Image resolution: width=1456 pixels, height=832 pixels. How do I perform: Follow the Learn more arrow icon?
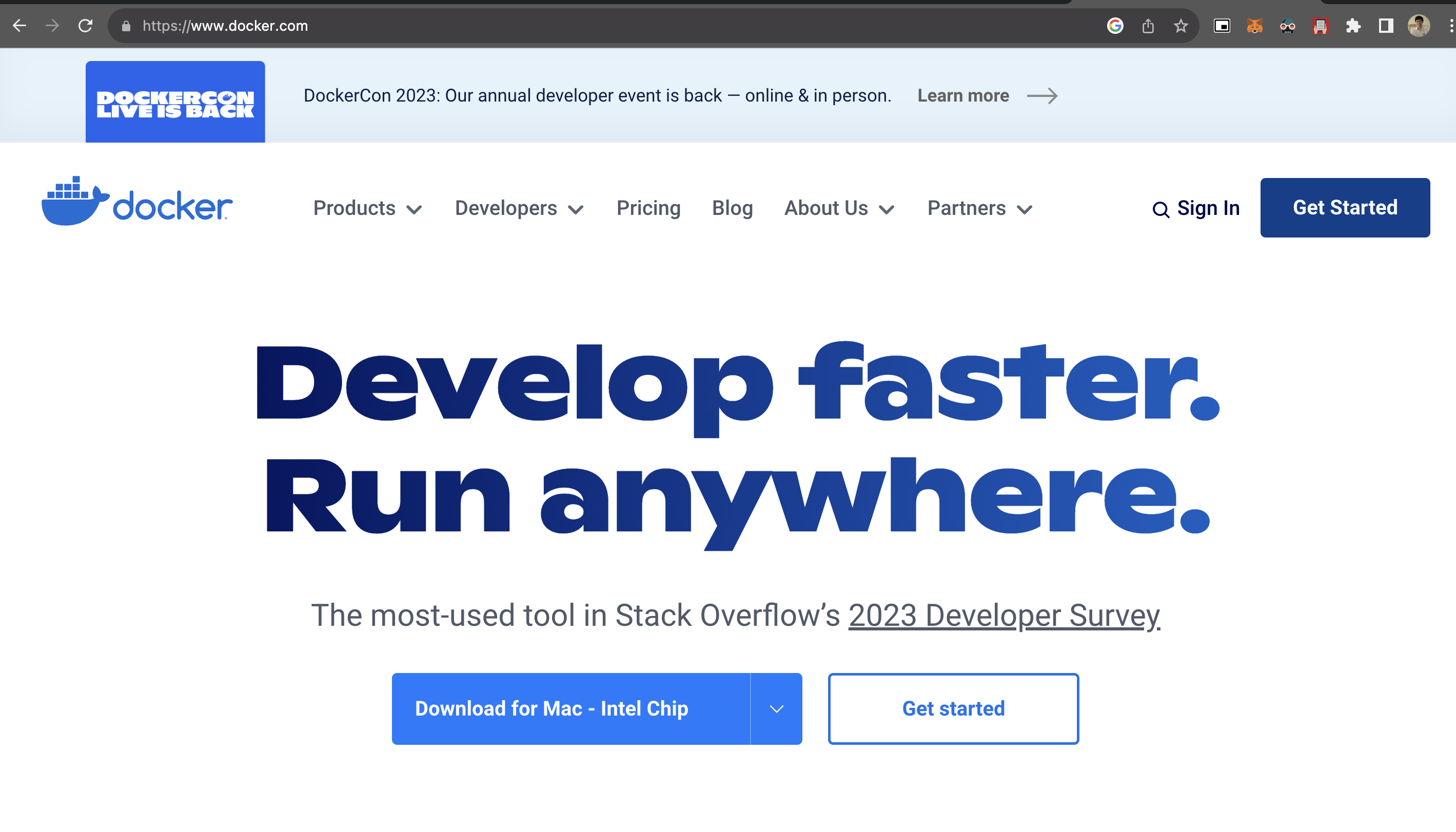(x=1042, y=96)
